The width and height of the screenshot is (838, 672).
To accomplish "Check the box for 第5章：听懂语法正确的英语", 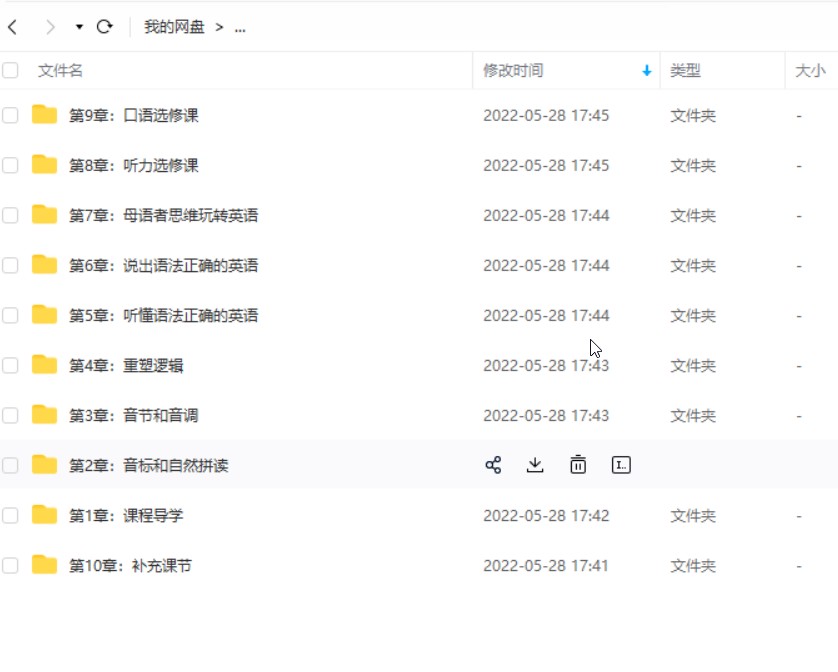I will pyautogui.click(x=10, y=315).
